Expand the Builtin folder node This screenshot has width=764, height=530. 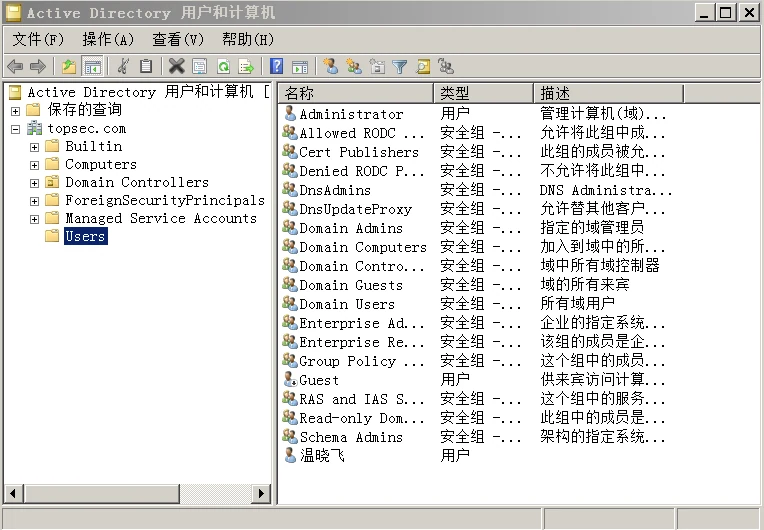coord(34,147)
